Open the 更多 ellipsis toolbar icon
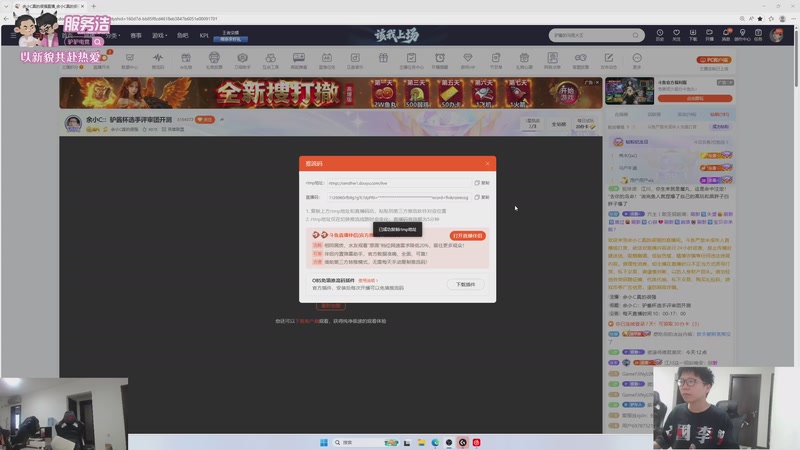The height and width of the screenshot is (450, 800). pos(637,61)
